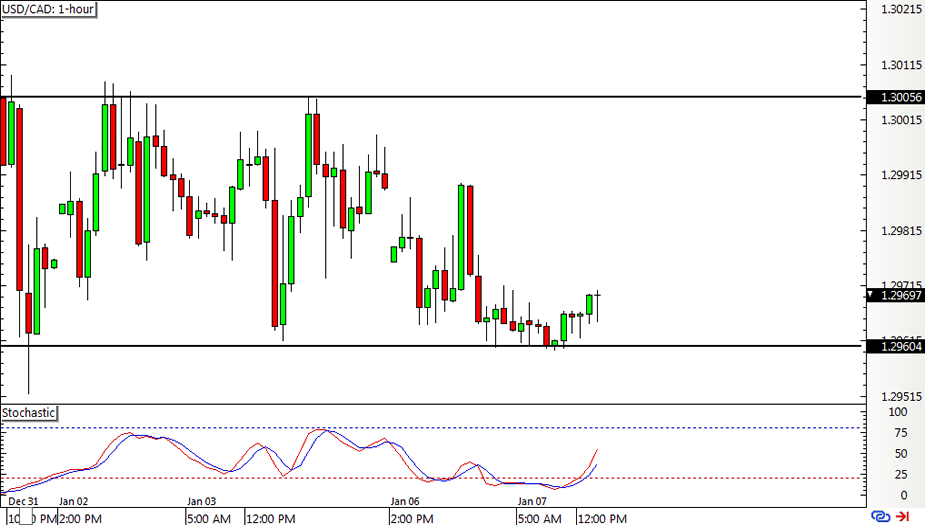Click the Jan 02 date label
This screenshot has height=525, width=925.
(73, 501)
